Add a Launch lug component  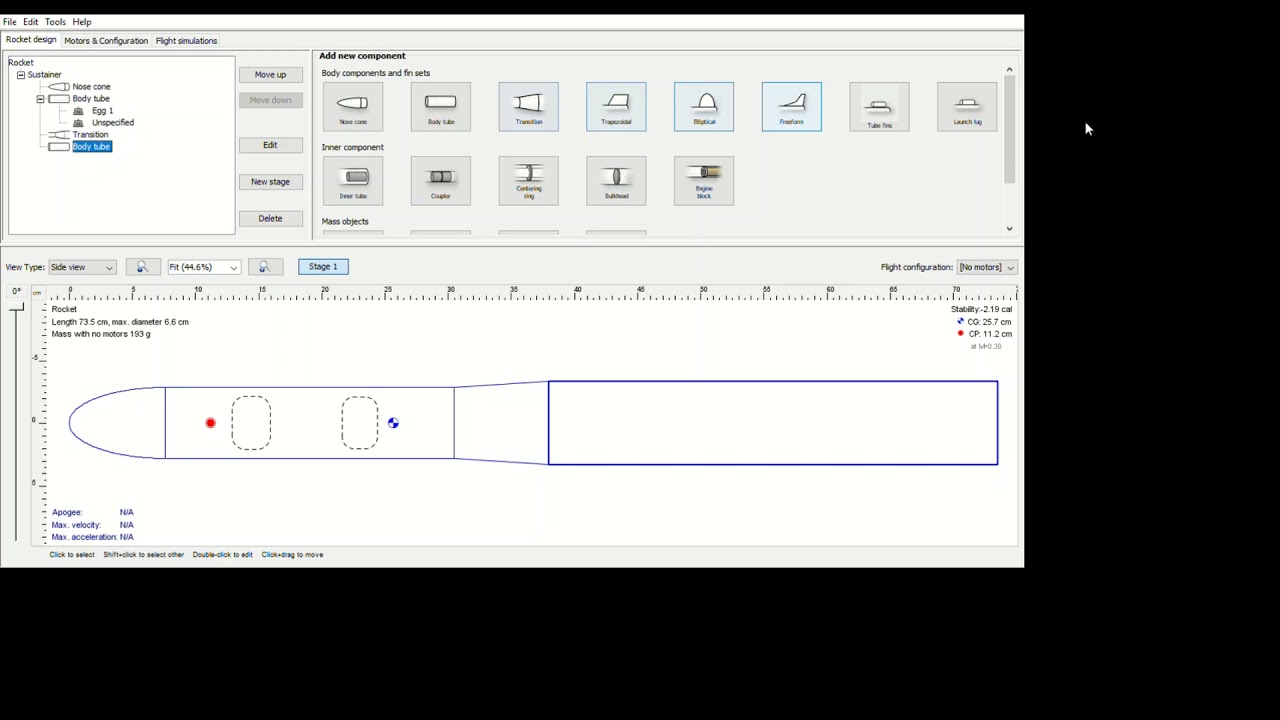[967, 106]
